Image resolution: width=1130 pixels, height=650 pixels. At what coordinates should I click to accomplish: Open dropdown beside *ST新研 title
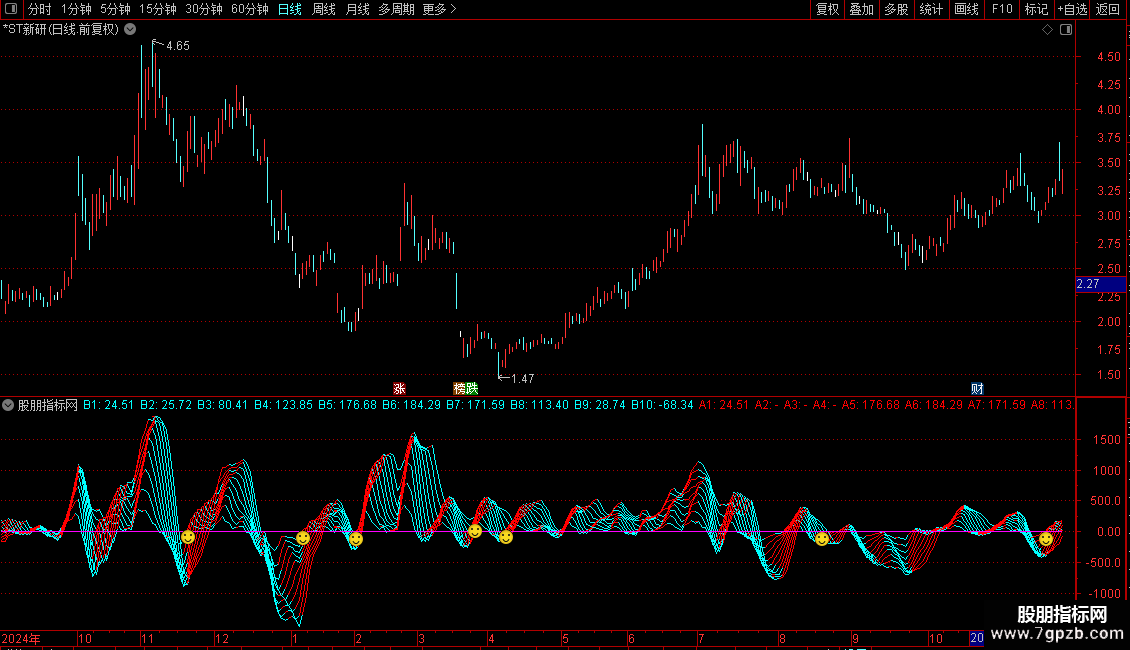[x=130, y=30]
